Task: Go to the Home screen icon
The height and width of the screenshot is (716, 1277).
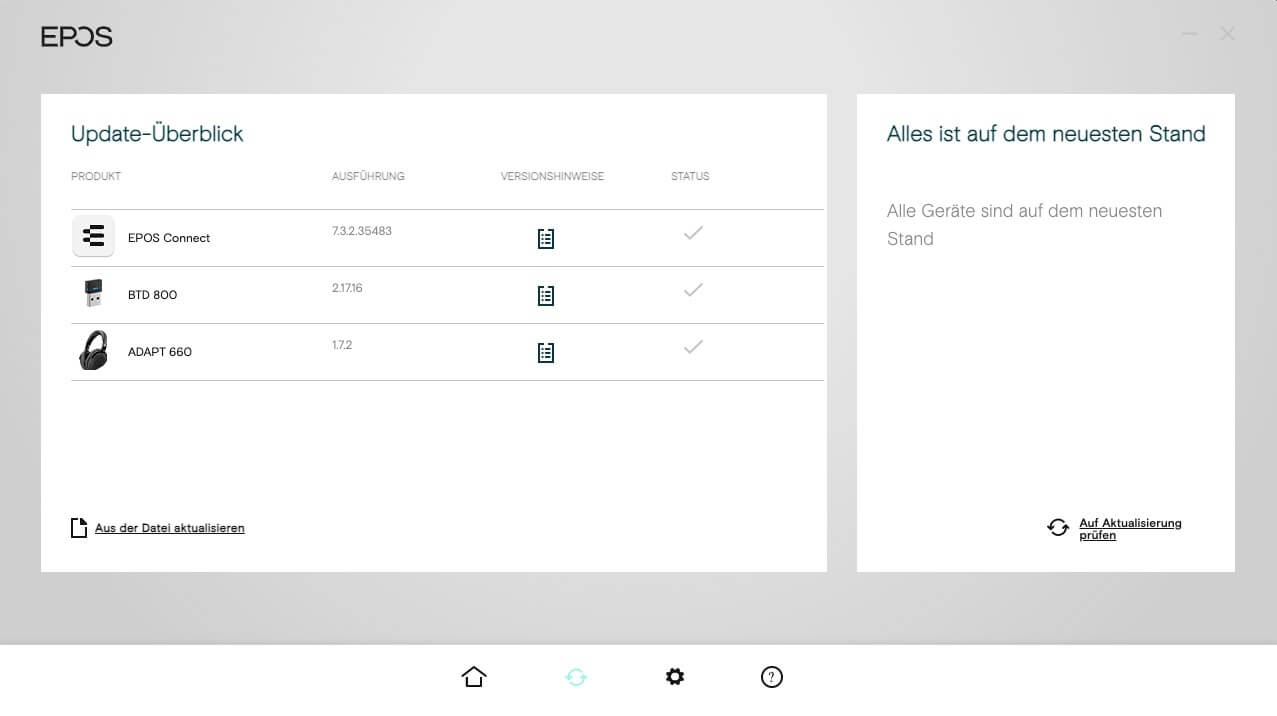Action: (x=474, y=677)
